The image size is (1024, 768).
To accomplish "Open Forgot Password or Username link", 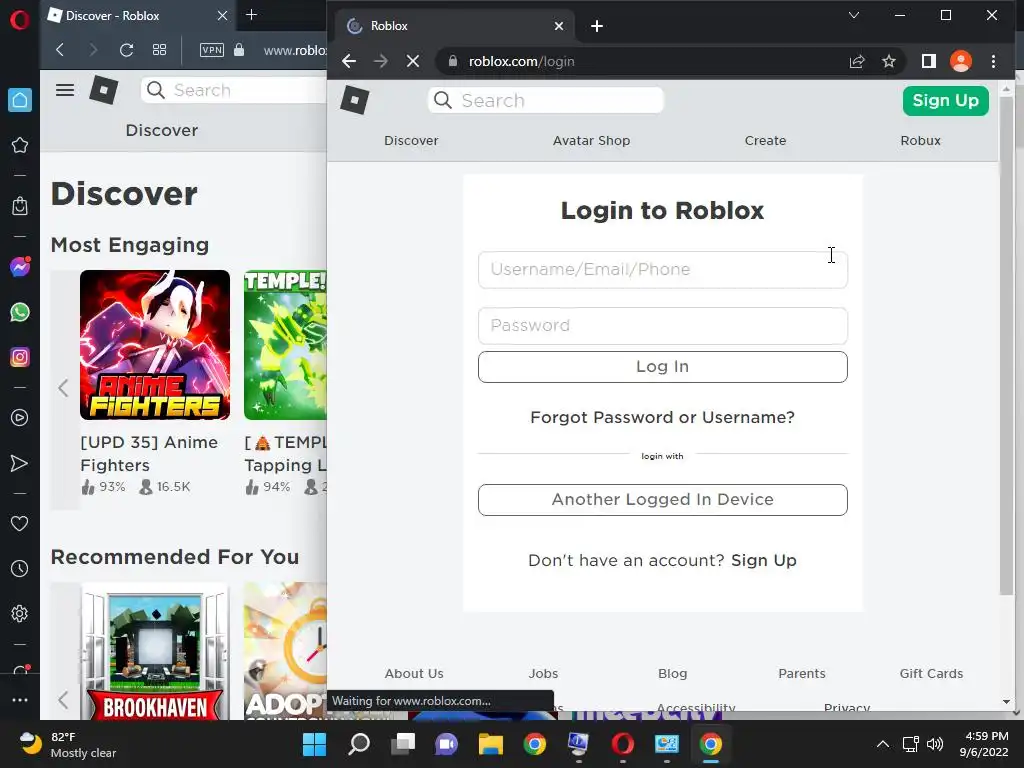I will [x=663, y=417].
